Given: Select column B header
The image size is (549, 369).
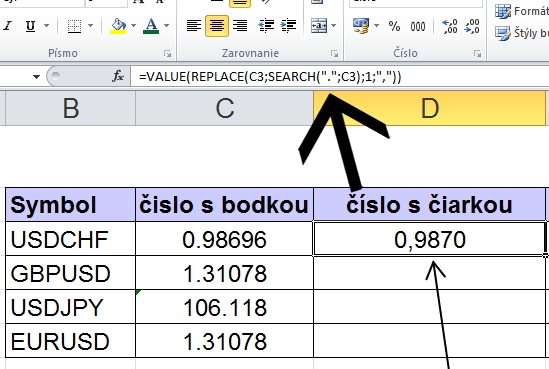Looking at the screenshot, I should tap(71, 108).
